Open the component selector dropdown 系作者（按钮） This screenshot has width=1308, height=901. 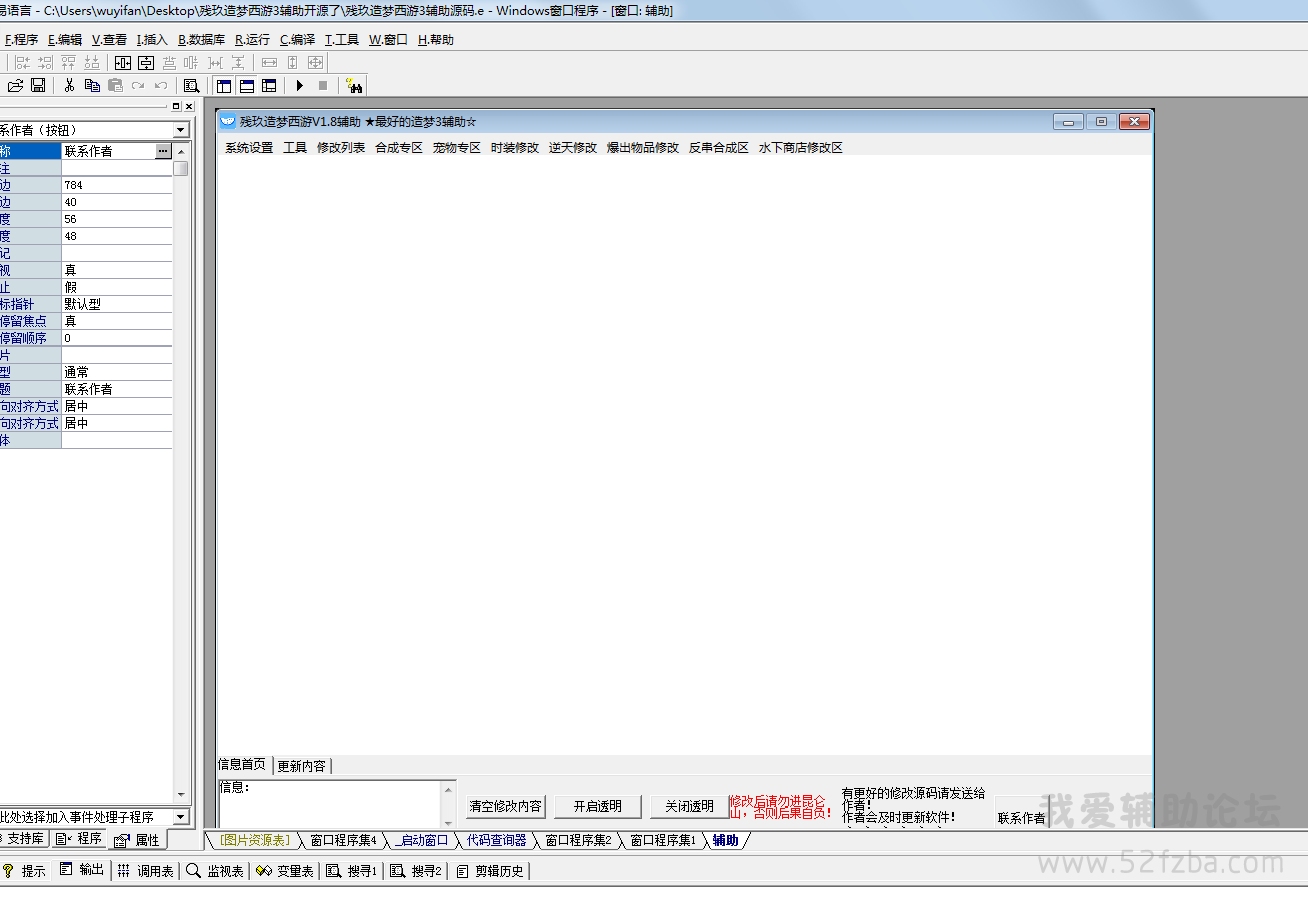(x=181, y=130)
